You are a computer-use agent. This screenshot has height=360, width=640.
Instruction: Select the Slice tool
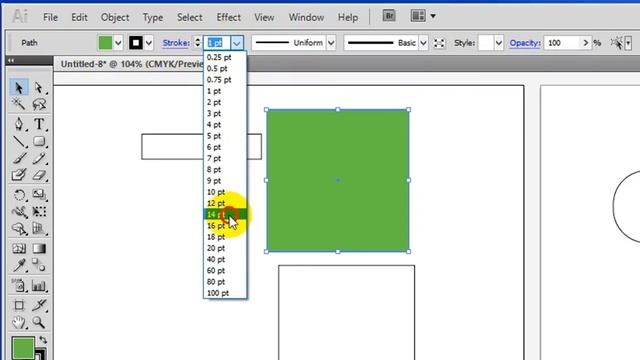click(39, 305)
